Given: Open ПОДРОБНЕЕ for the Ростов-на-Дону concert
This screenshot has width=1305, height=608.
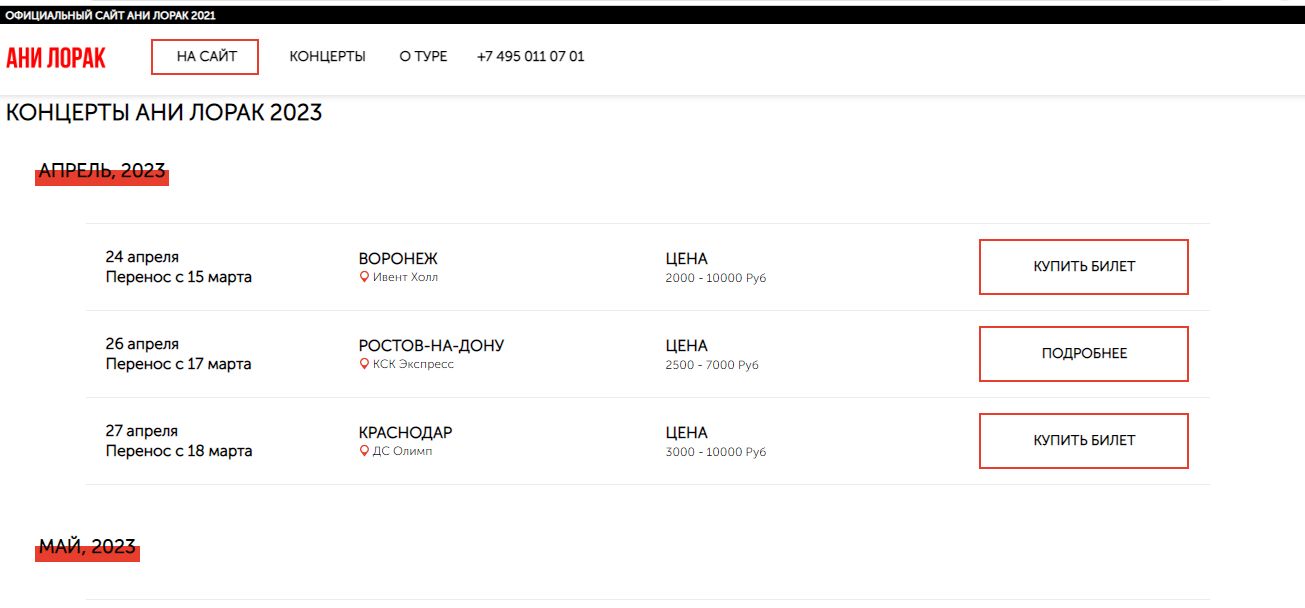Looking at the screenshot, I should tap(1084, 354).
